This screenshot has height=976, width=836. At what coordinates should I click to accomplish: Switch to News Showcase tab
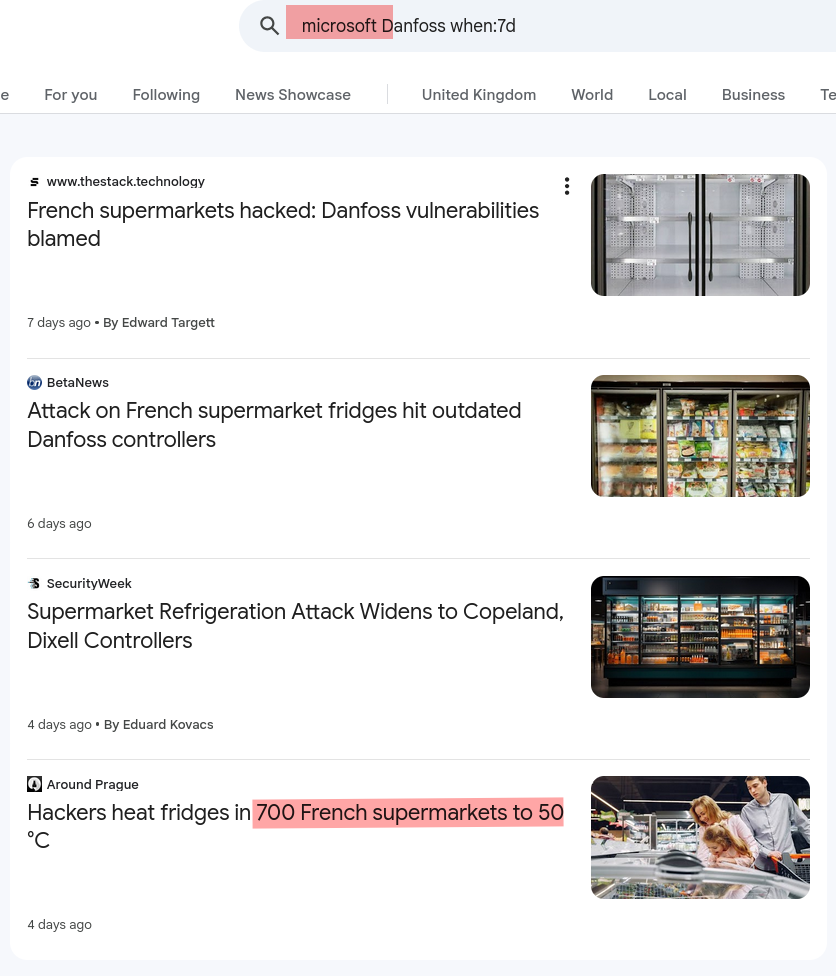[293, 95]
